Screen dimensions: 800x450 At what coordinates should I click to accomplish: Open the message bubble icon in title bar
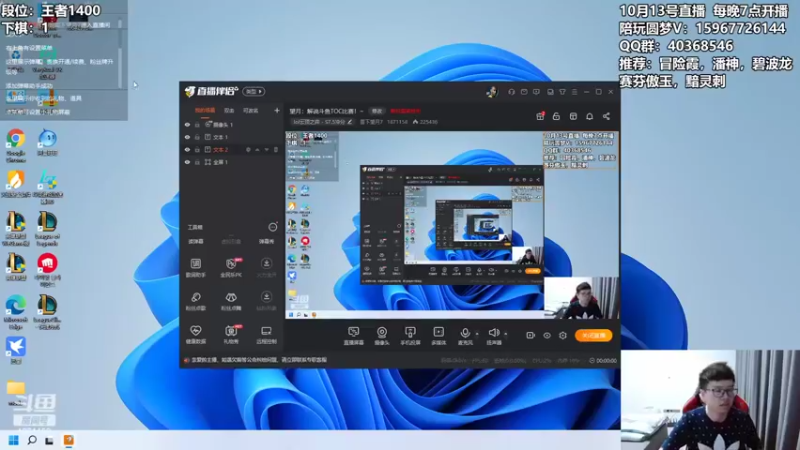click(x=536, y=92)
